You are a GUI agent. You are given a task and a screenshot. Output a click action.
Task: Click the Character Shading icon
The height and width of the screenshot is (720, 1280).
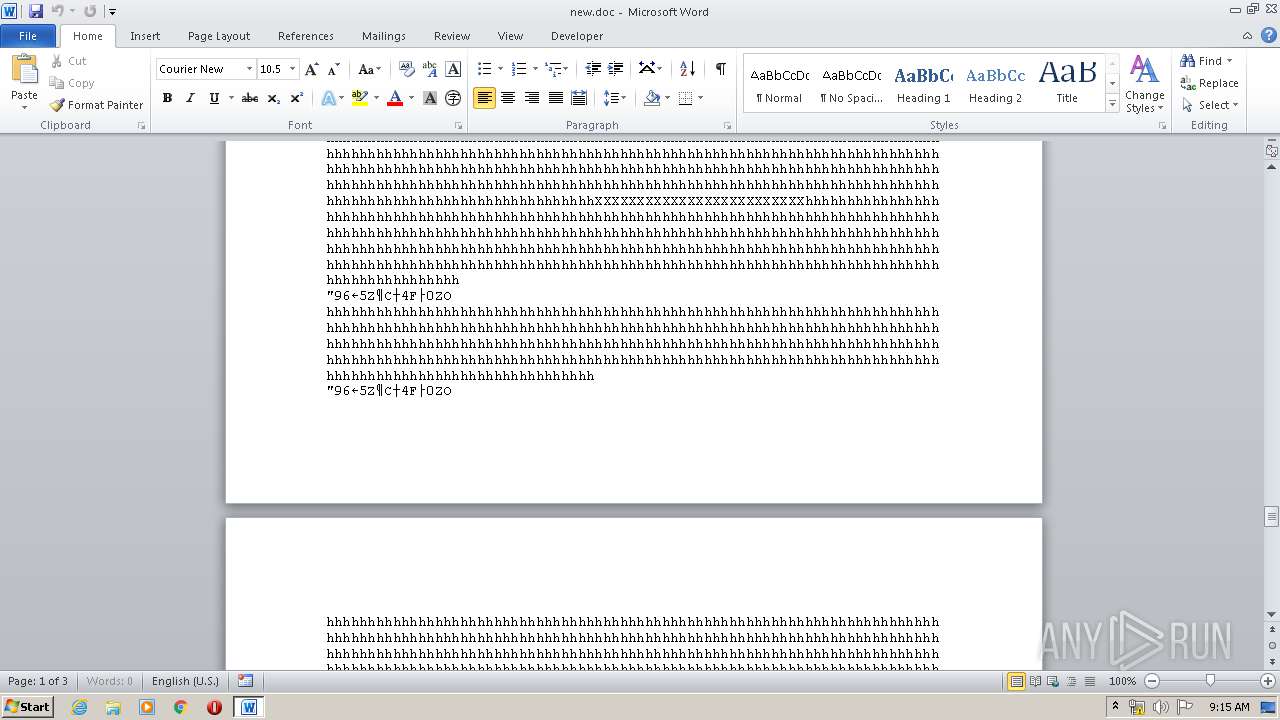(430, 98)
